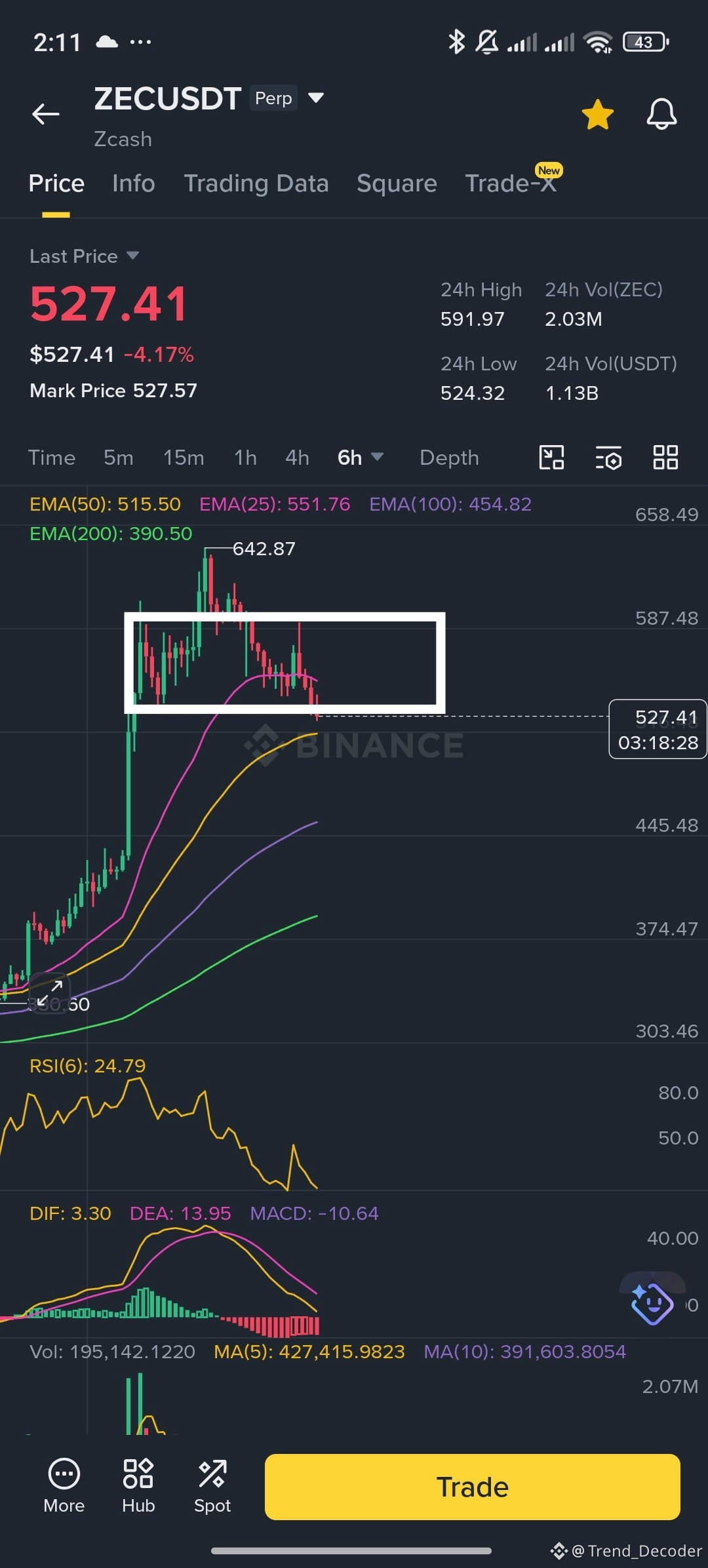The image size is (708, 1568).
Task: Tap the Mark Price 527.57 text
Action: coord(113,391)
